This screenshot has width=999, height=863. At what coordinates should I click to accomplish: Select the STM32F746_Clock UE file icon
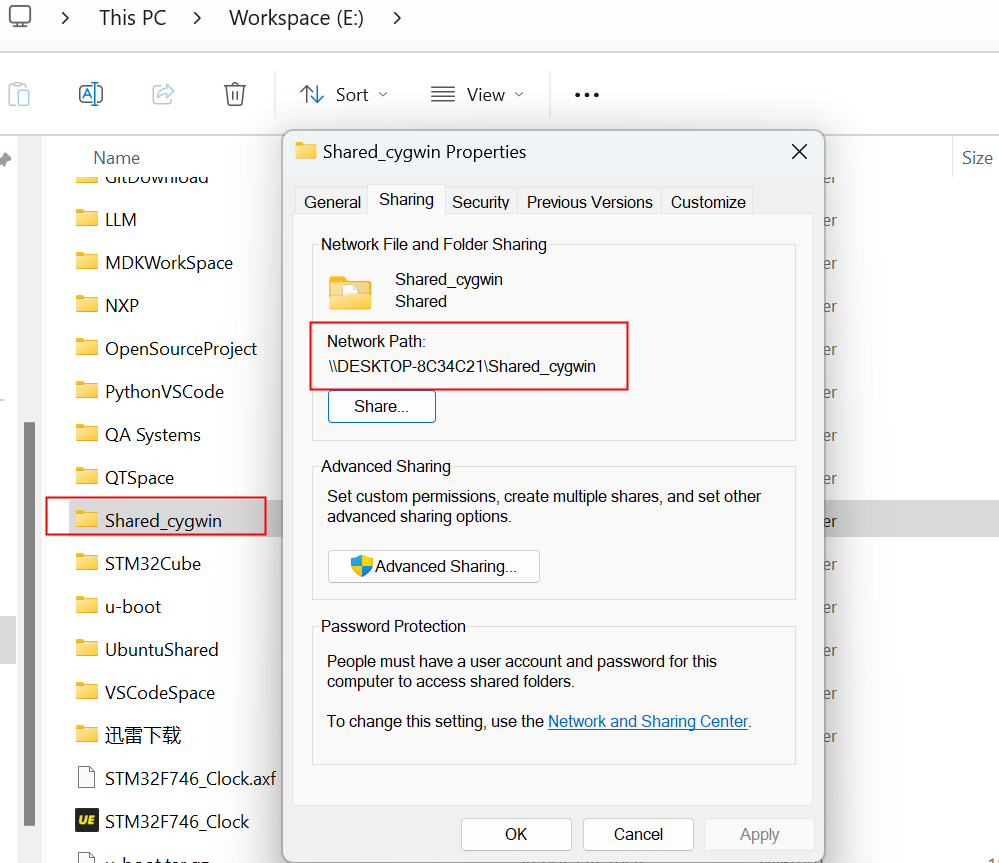click(87, 821)
